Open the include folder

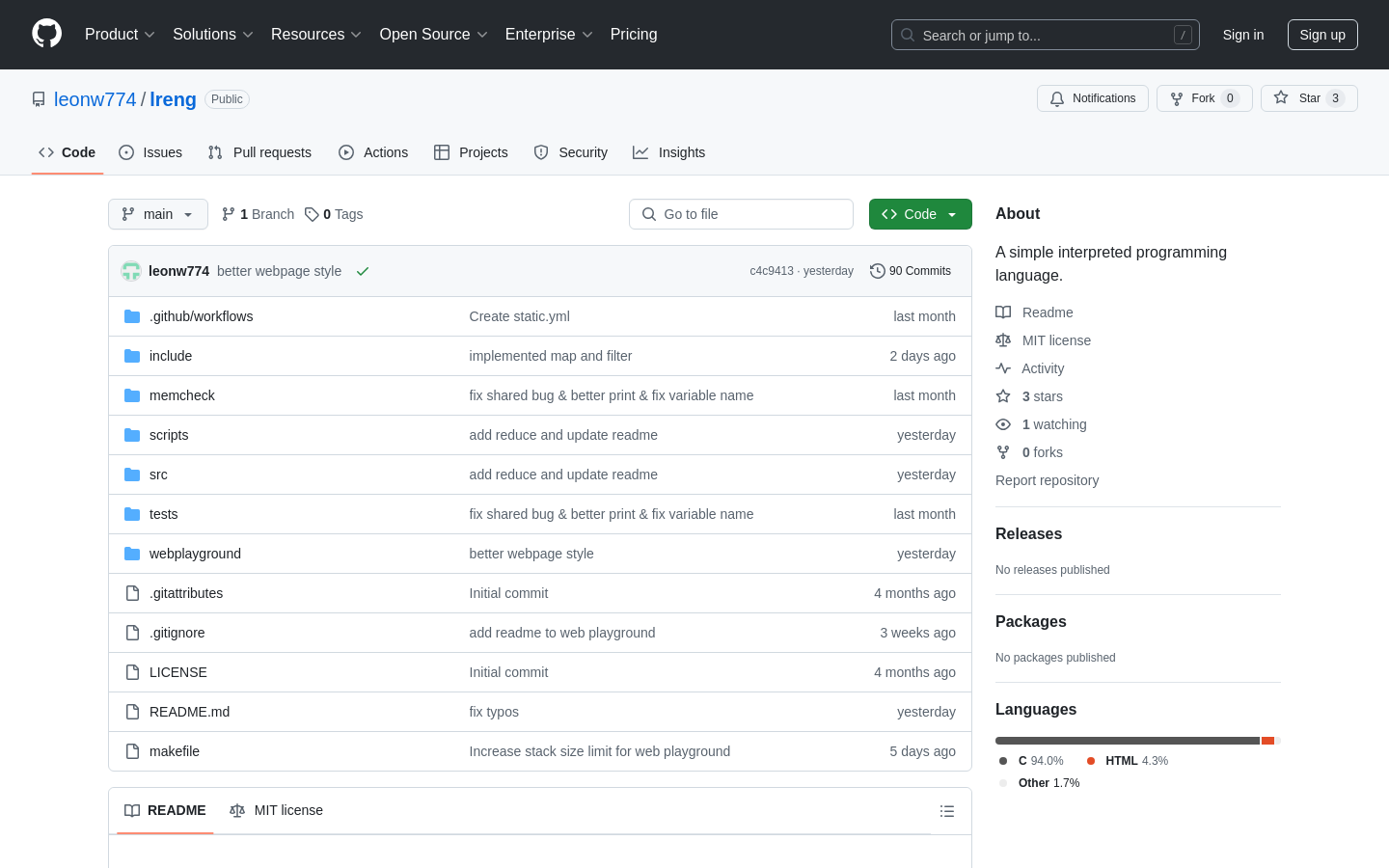click(171, 356)
